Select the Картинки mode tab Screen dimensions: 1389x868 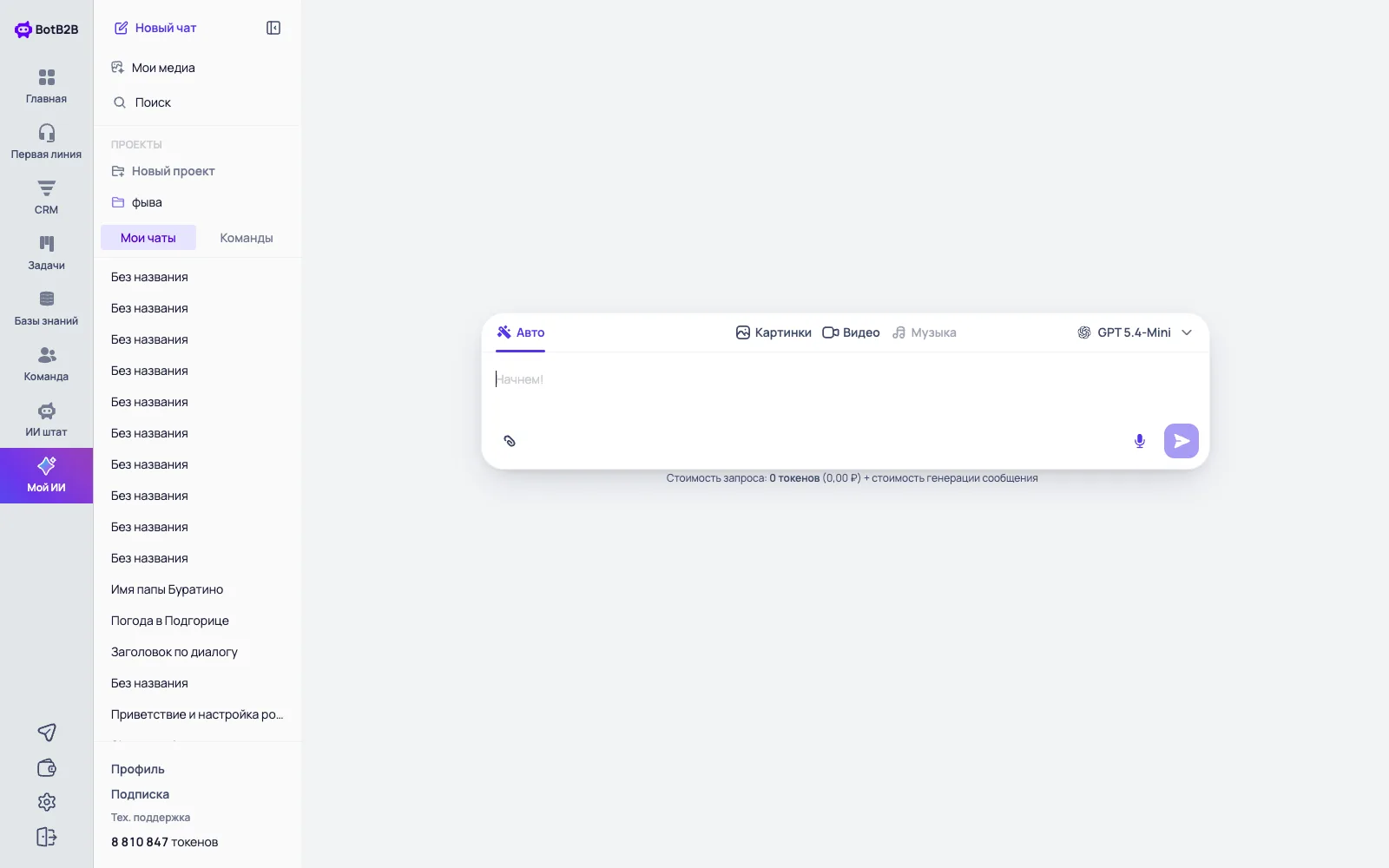tap(773, 332)
